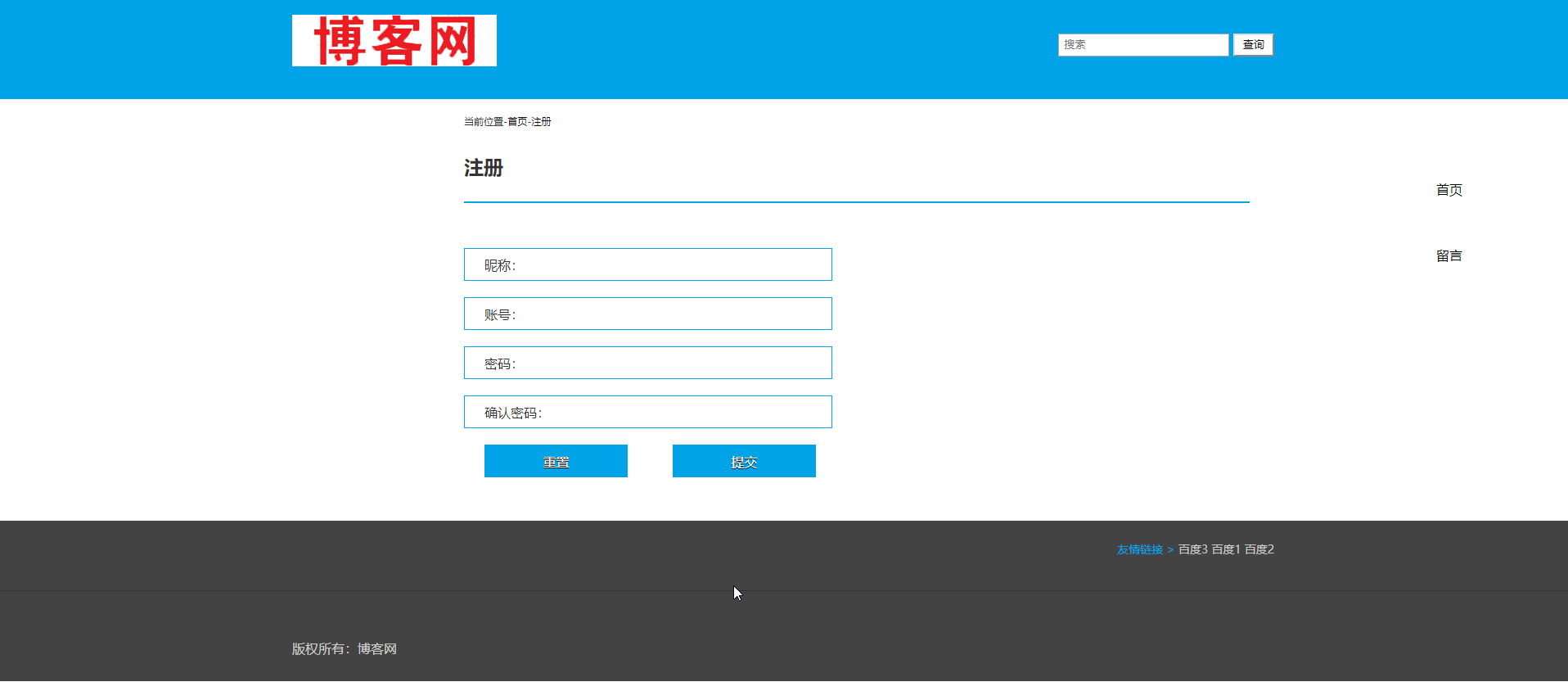1568x682 pixels.
Task: Click the 友情链接 footer label
Action: (1139, 550)
